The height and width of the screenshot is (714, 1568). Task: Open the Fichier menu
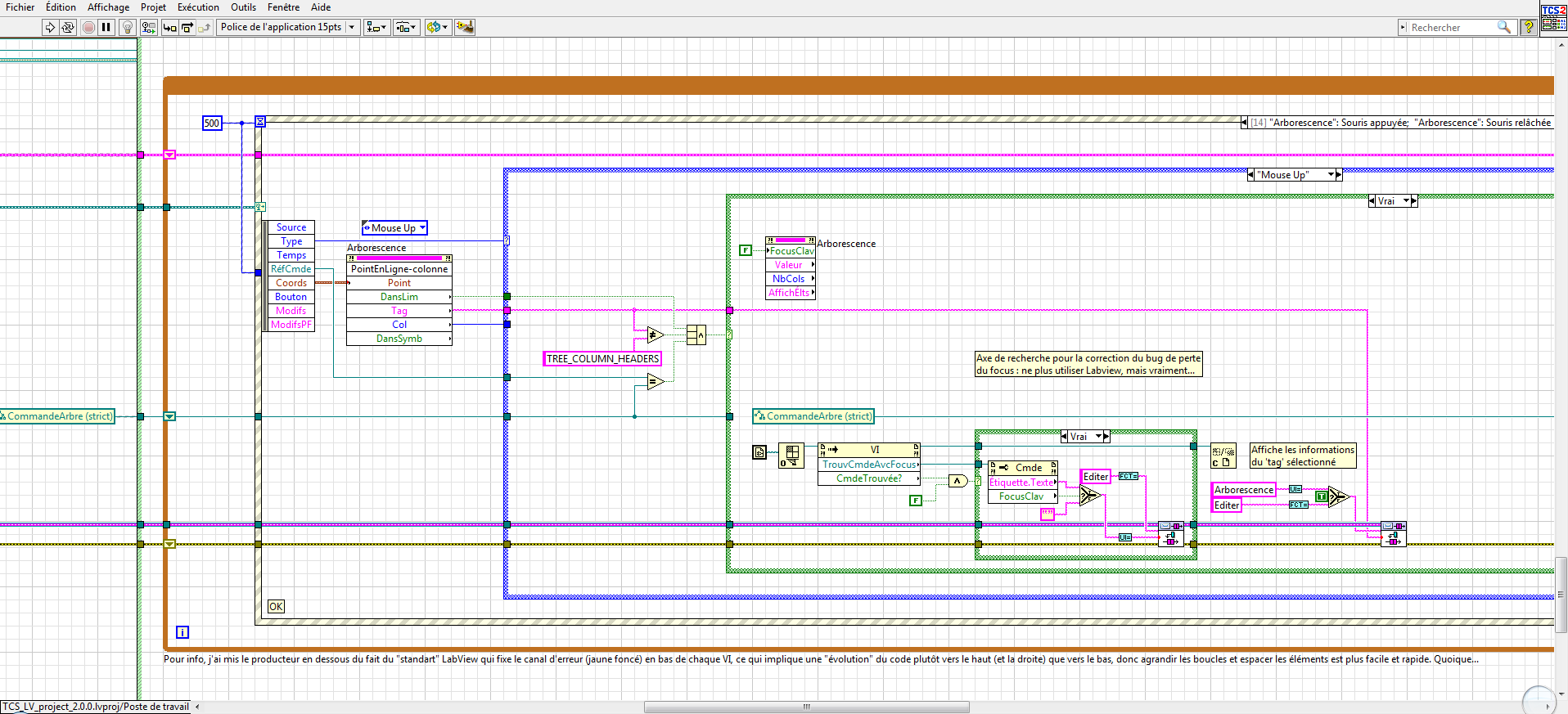pos(20,7)
